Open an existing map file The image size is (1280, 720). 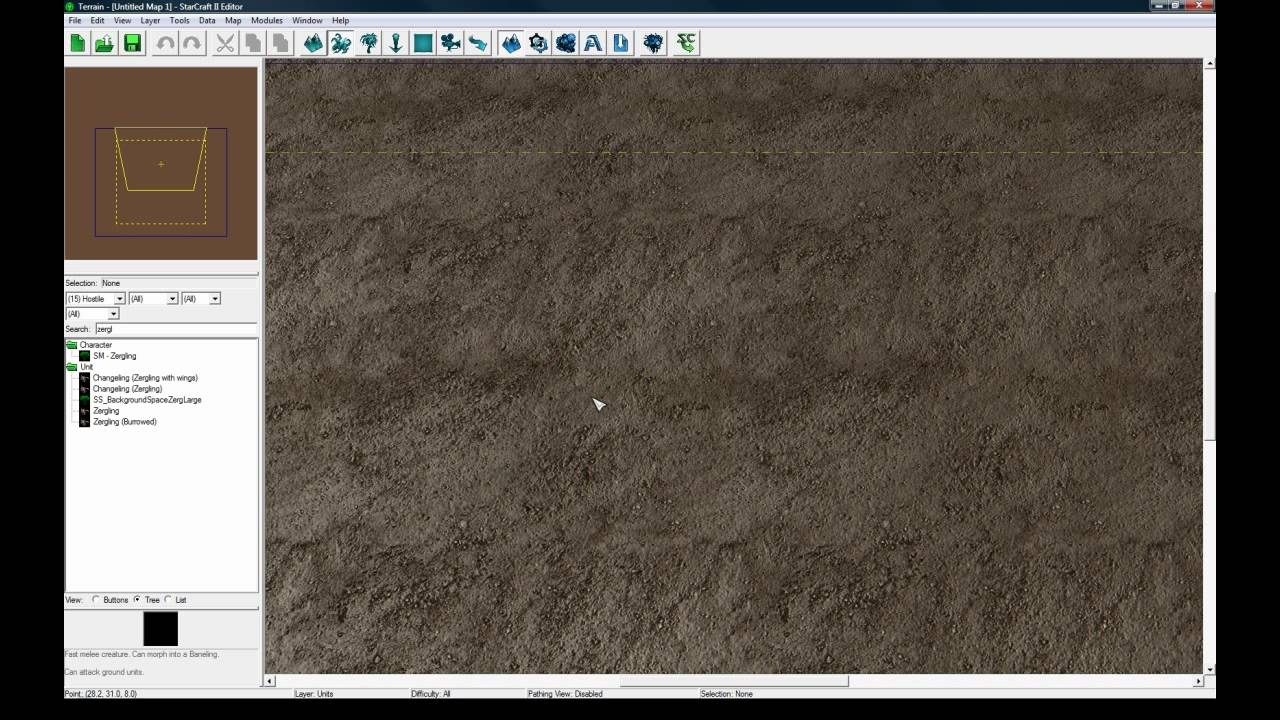coord(105,43)
